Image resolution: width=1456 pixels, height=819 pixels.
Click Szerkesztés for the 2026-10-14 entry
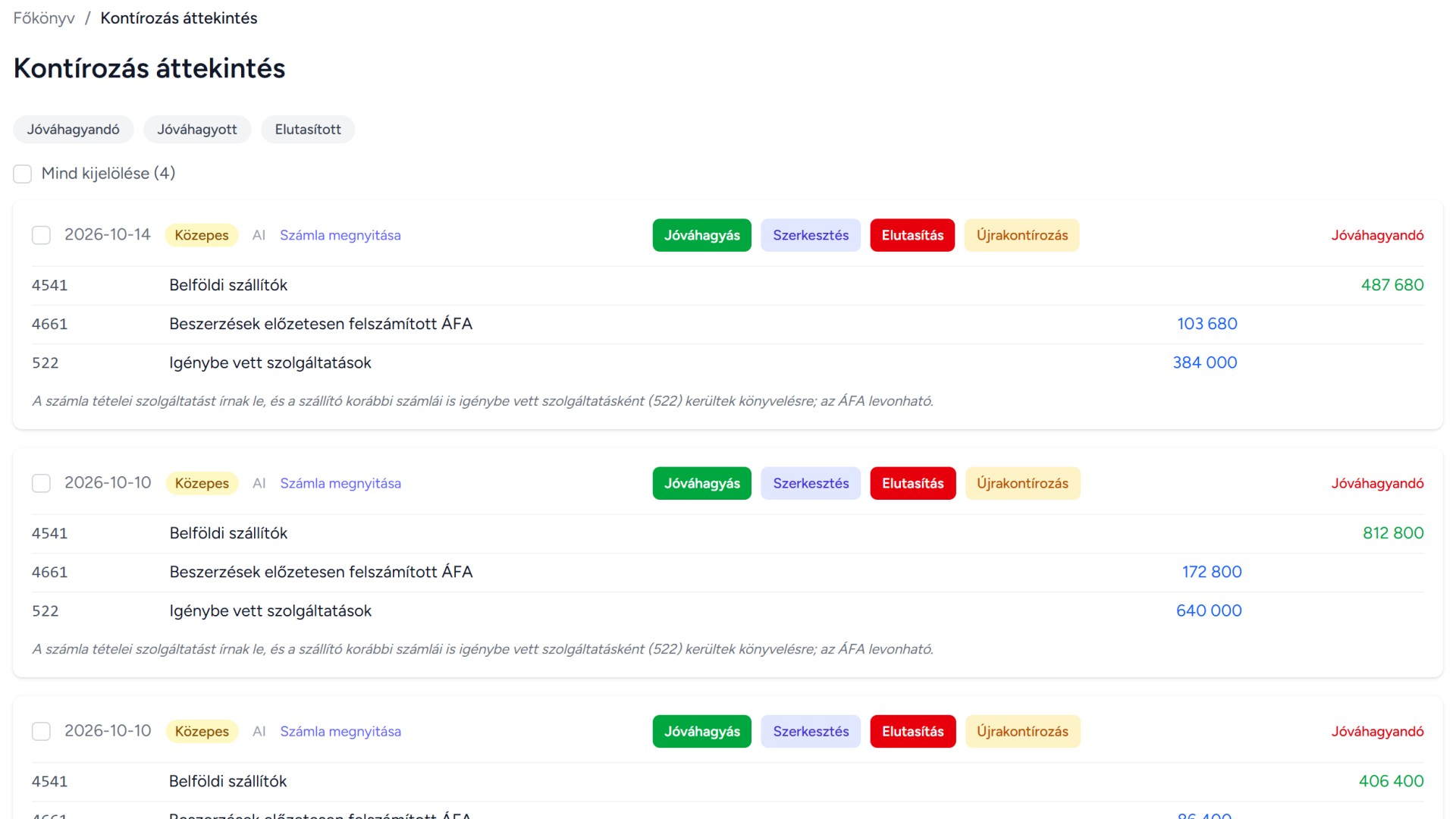point(811,235)
